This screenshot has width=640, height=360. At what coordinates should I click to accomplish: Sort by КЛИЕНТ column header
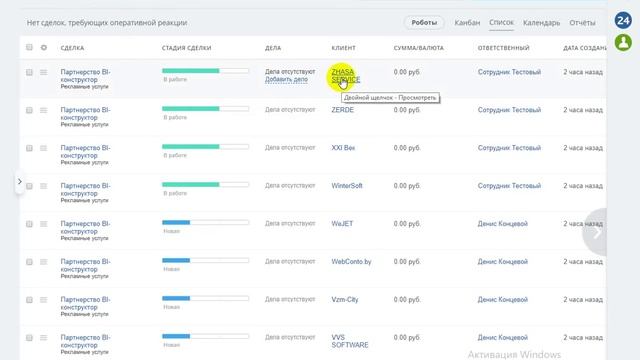343,48
